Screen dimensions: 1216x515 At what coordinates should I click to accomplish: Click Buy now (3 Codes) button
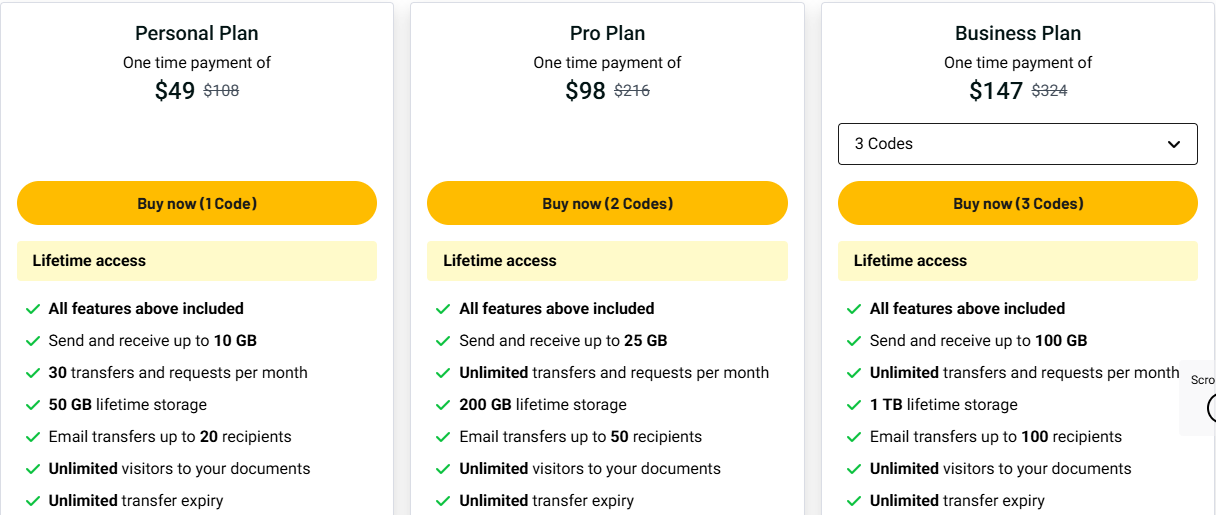pyautogui.click(x=1017, y=203)
